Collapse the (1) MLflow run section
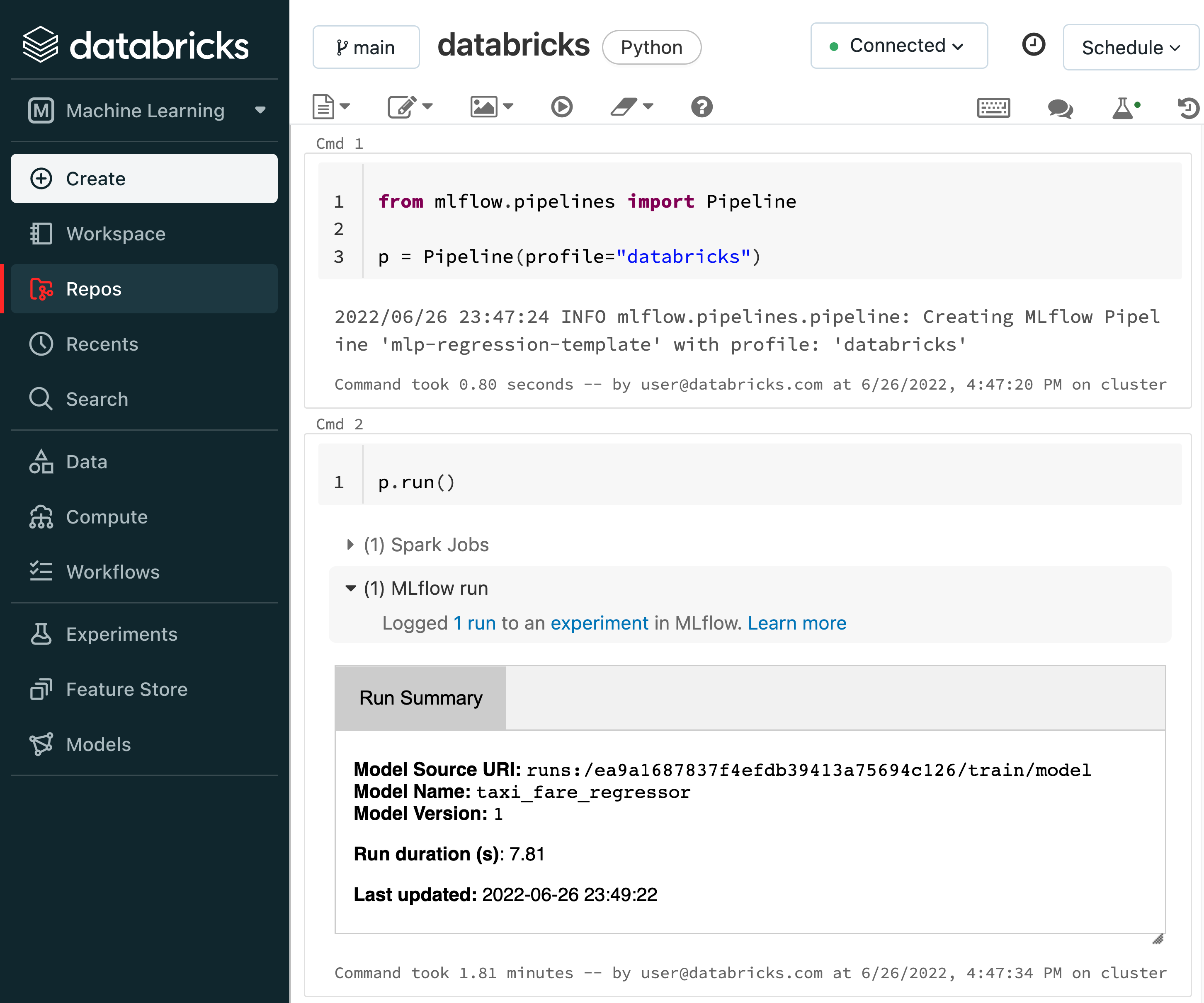This screenshot has width=1204, height=1003. (417, 588)
